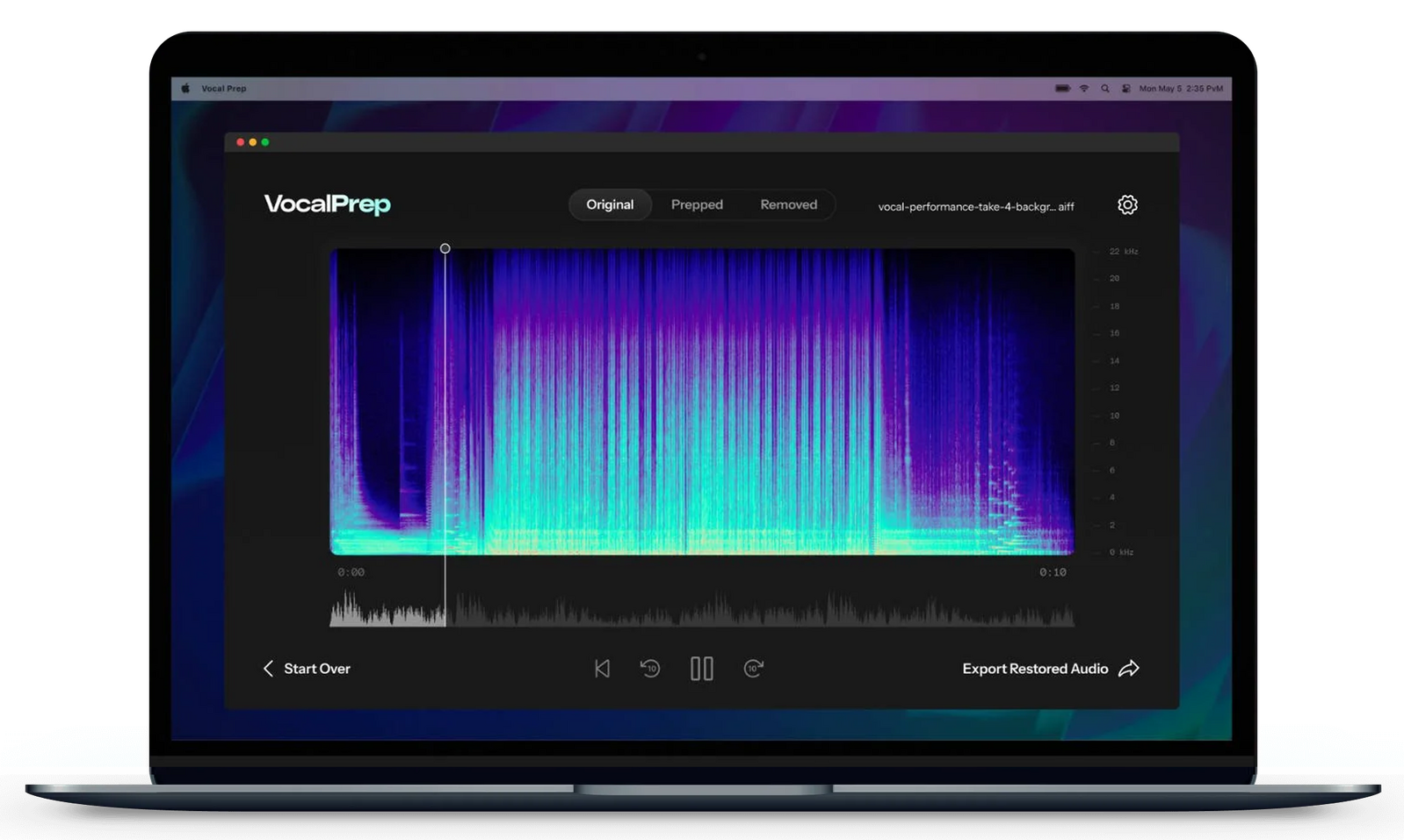The image size is (1404, 840).
Task: Open Control Center in menu bar
Action: tap(1125, 89)
